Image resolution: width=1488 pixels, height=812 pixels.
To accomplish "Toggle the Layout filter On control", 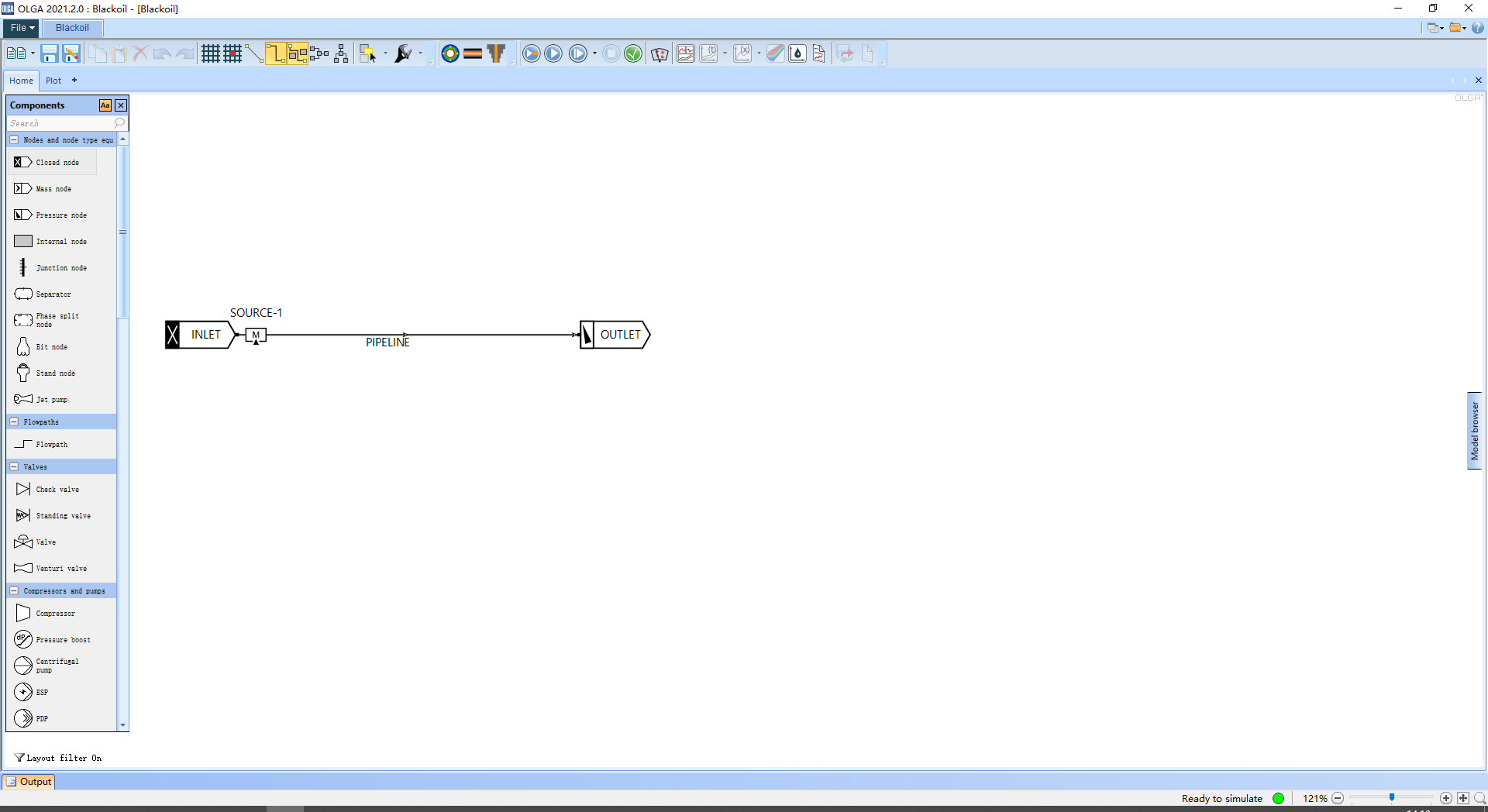I will [59, 758].
